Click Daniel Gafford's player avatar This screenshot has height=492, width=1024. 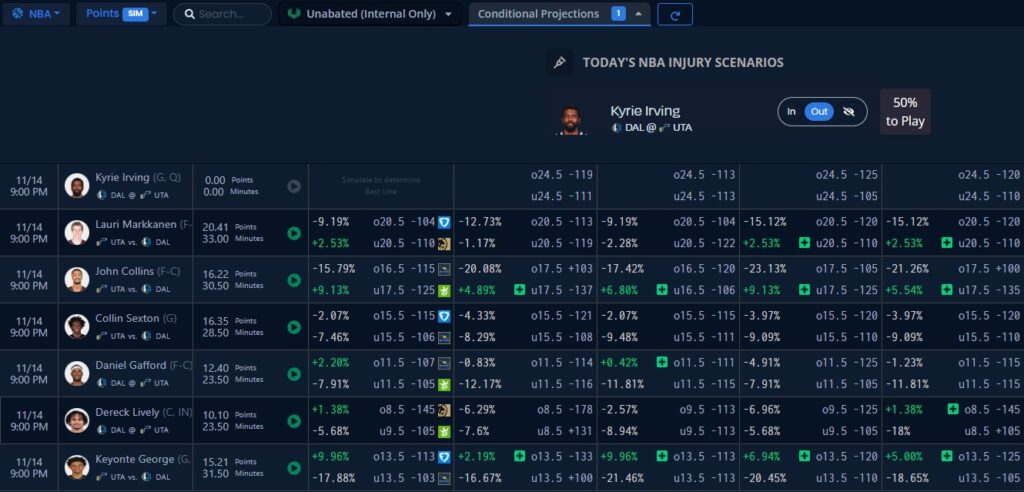[77, 373]
